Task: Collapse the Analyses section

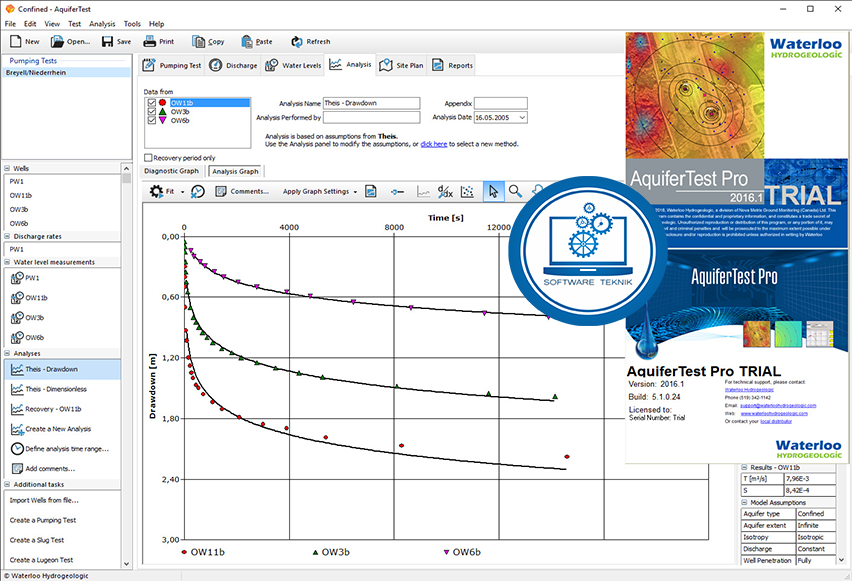Action: coord(7,353)
